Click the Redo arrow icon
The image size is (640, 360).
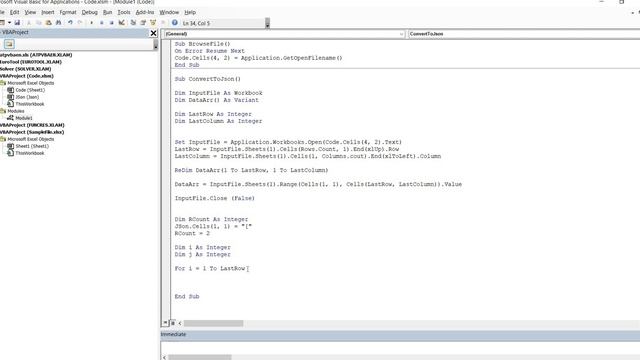pos(80,23)
